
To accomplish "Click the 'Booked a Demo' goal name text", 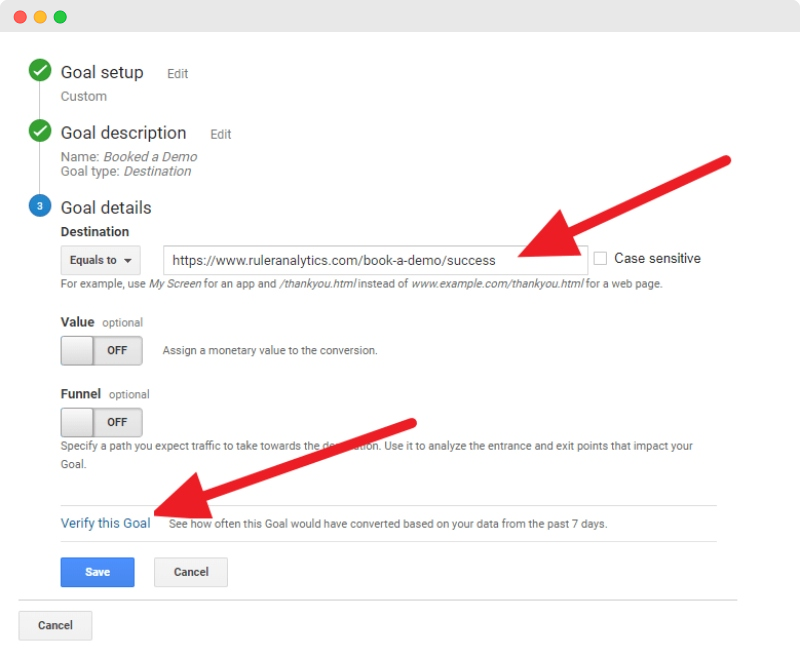I will 150,157.
